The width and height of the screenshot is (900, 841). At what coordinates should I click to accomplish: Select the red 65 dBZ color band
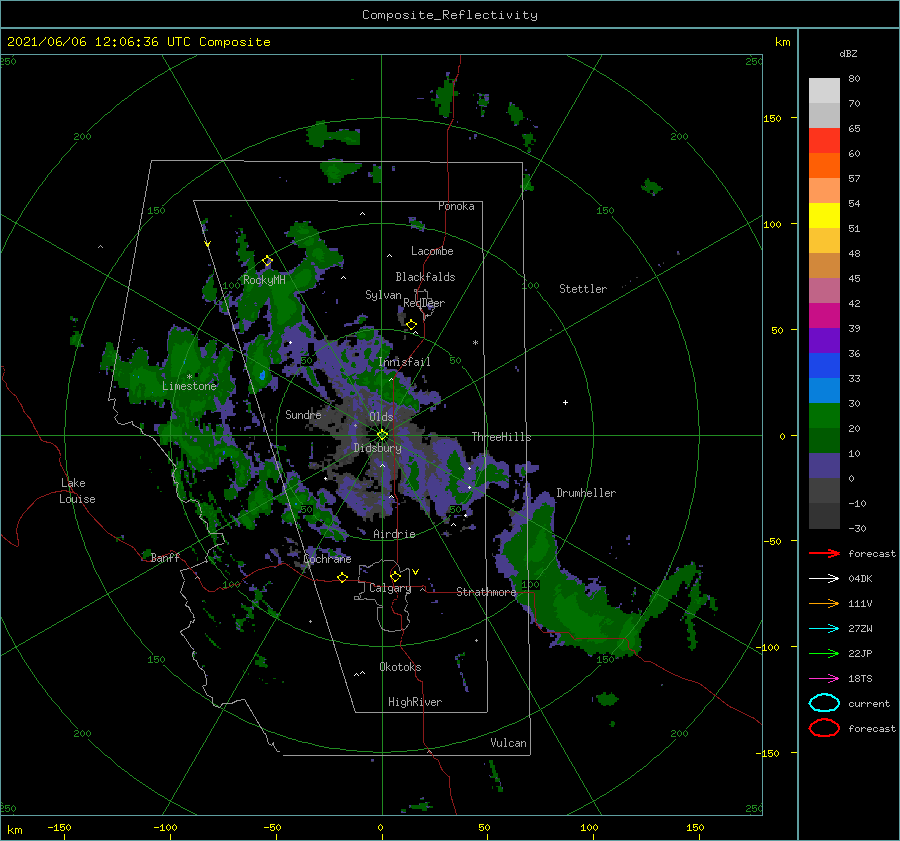pyautogui.click(x=824, y=141)
